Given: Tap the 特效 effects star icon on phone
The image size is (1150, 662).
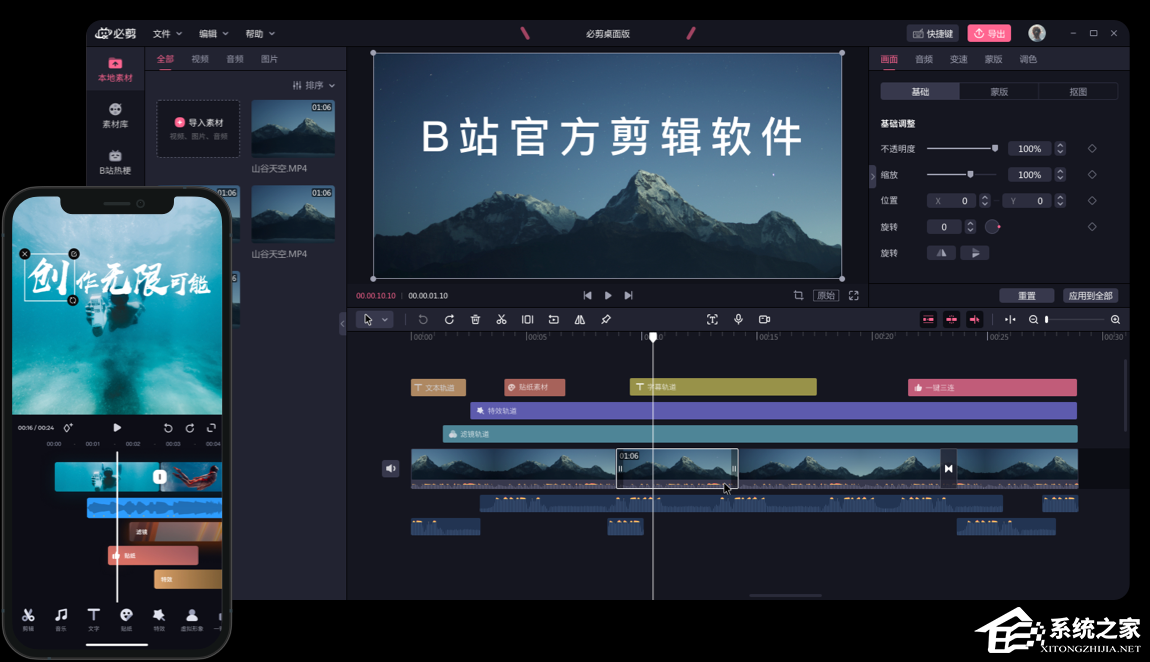Looking at the screenshot, I should click(x=158, y=619).
